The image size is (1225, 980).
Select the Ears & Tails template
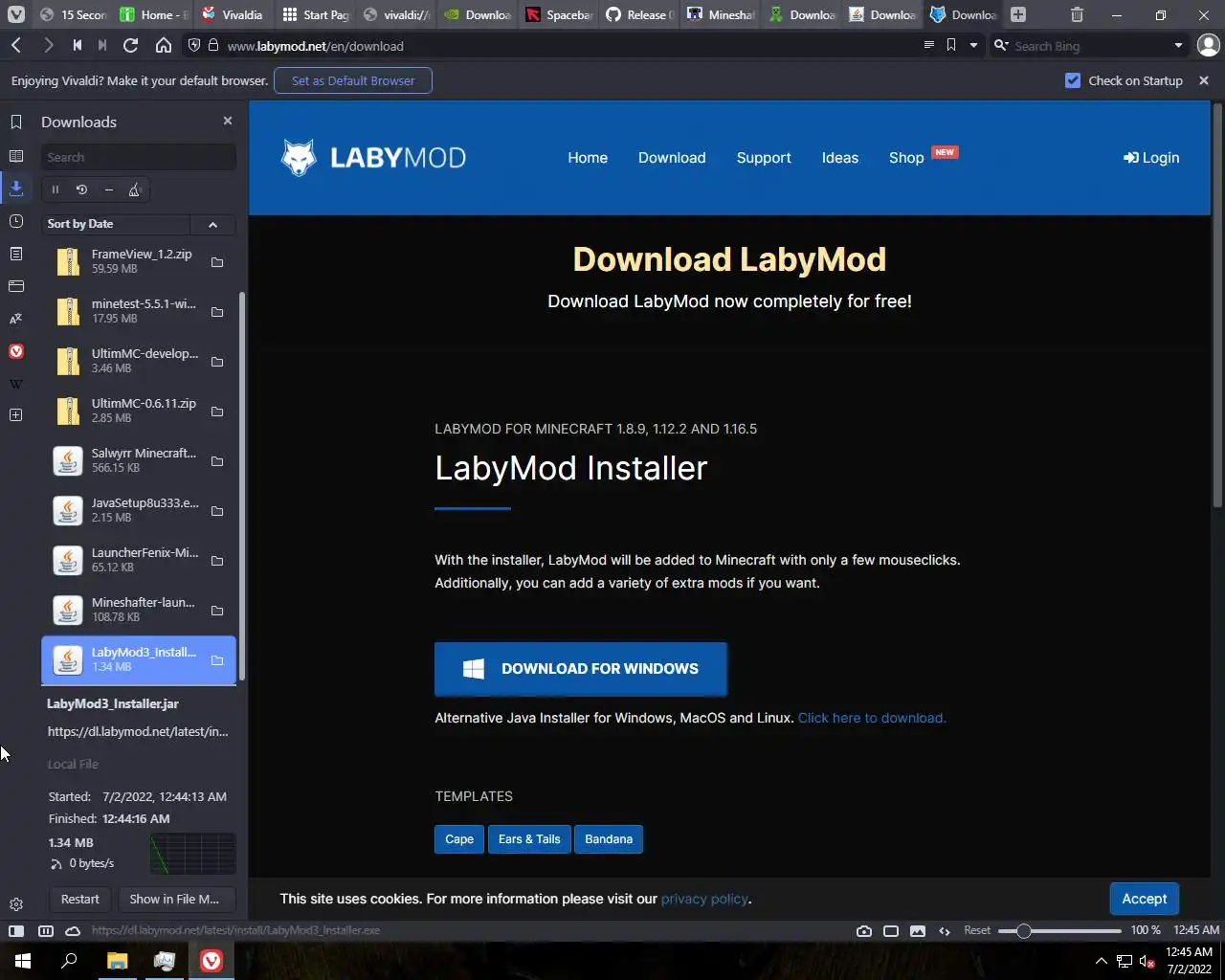[529, 839]
